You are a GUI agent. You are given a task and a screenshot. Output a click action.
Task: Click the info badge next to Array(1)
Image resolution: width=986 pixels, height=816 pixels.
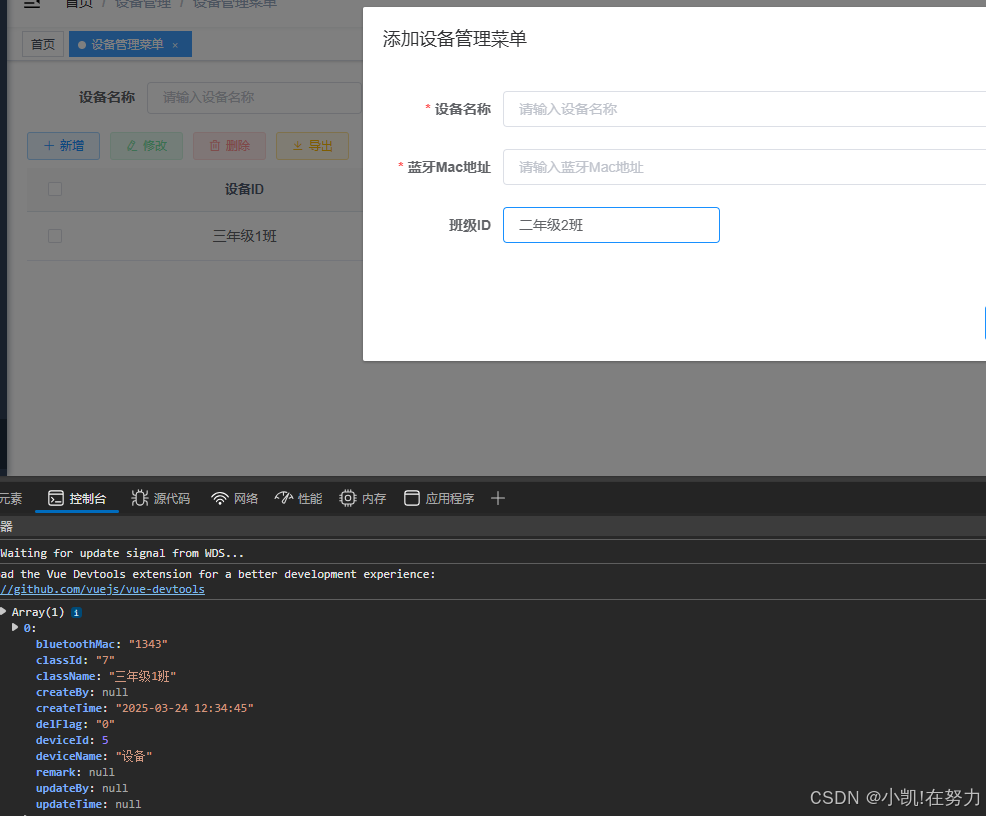coord(76,612)
